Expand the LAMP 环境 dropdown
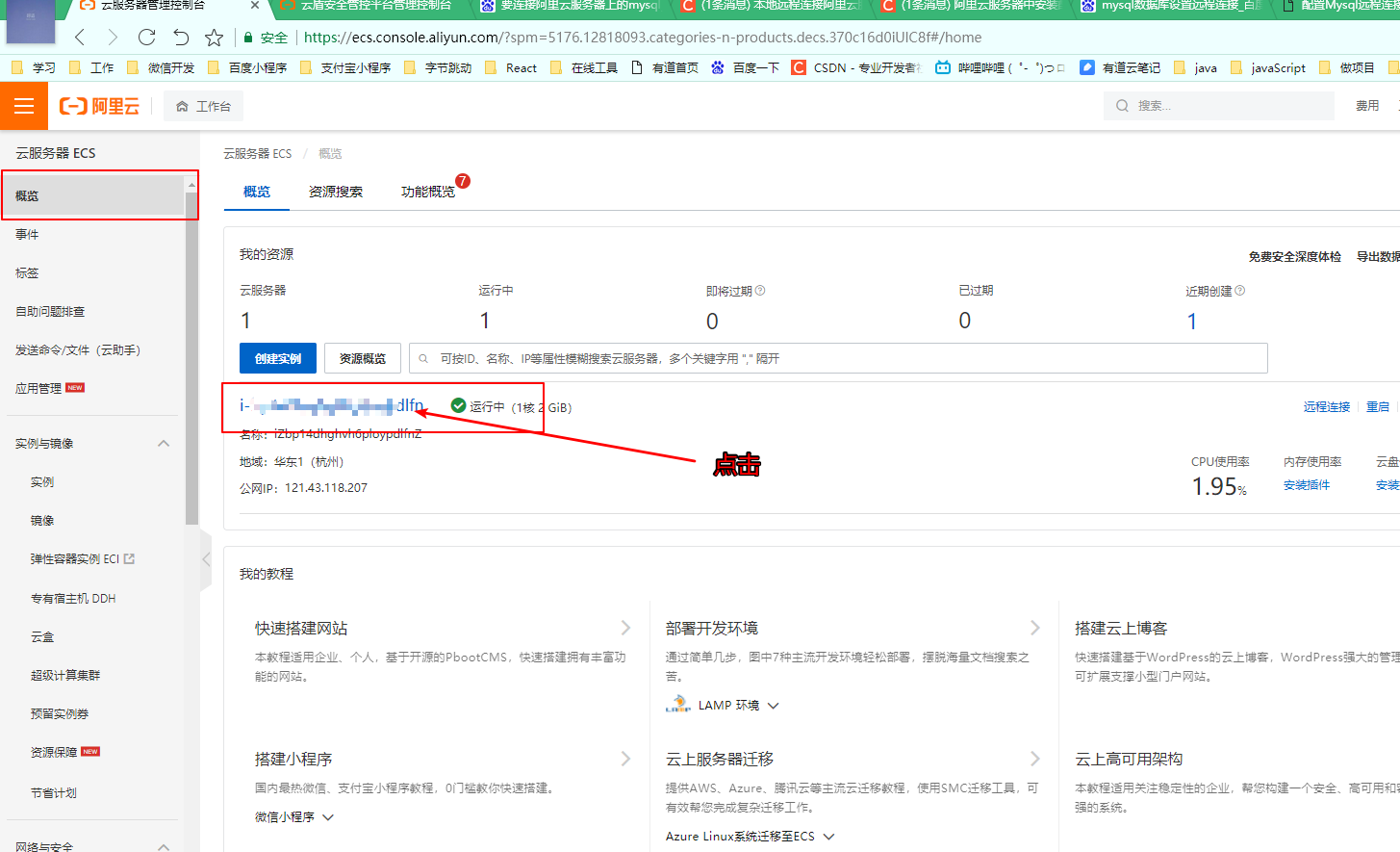The height and width of the screenshot is (852, 1400). [x=774, y=706]
